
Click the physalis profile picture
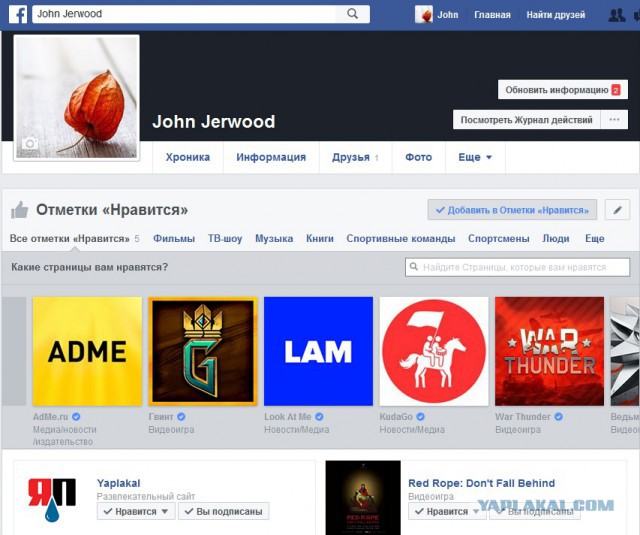[77, 98]
